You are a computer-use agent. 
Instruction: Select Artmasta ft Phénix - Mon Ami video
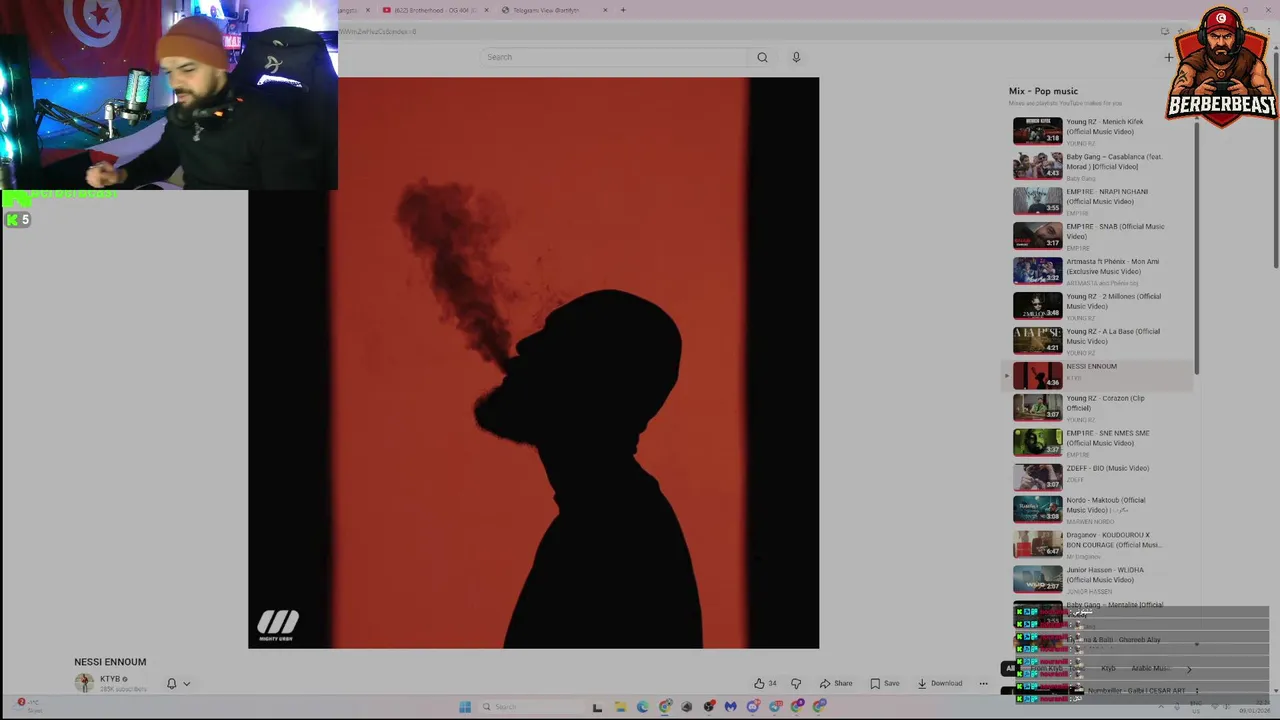tap(1098, 271)
